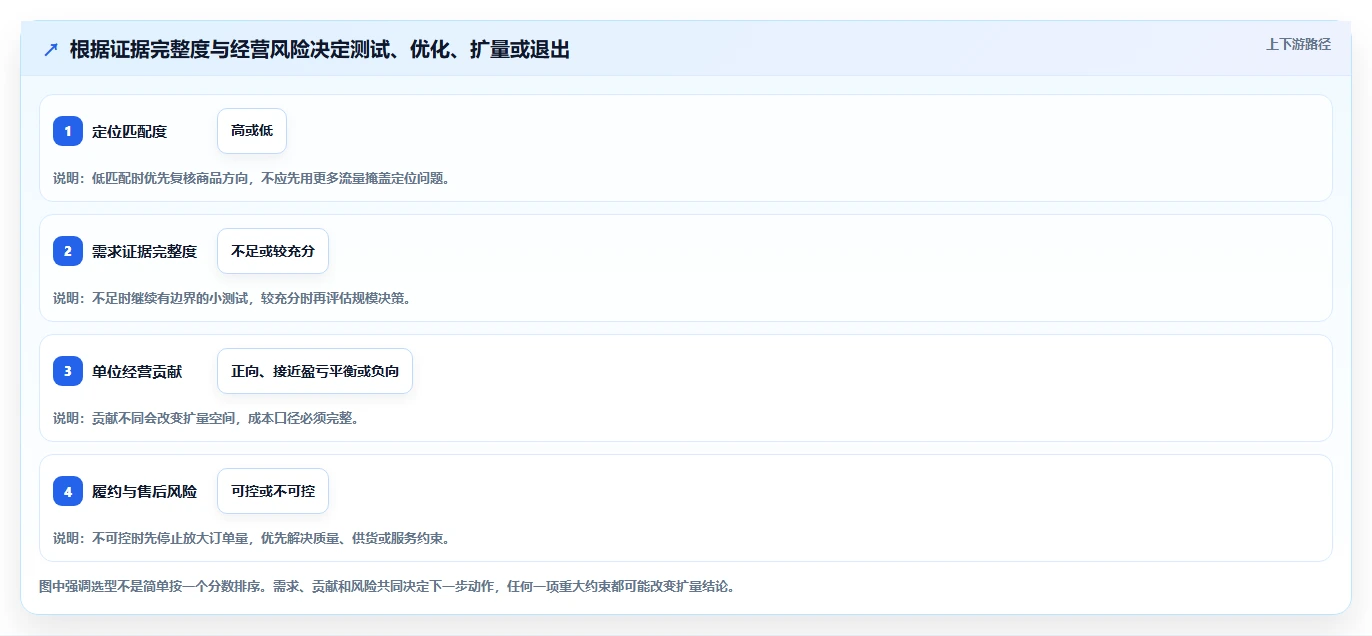The width and height of the screenshot is (1372, 636).
Task: Click the footer text 图中强调选型不是简单按一个分数排序
Action: [x=387, y=586]
